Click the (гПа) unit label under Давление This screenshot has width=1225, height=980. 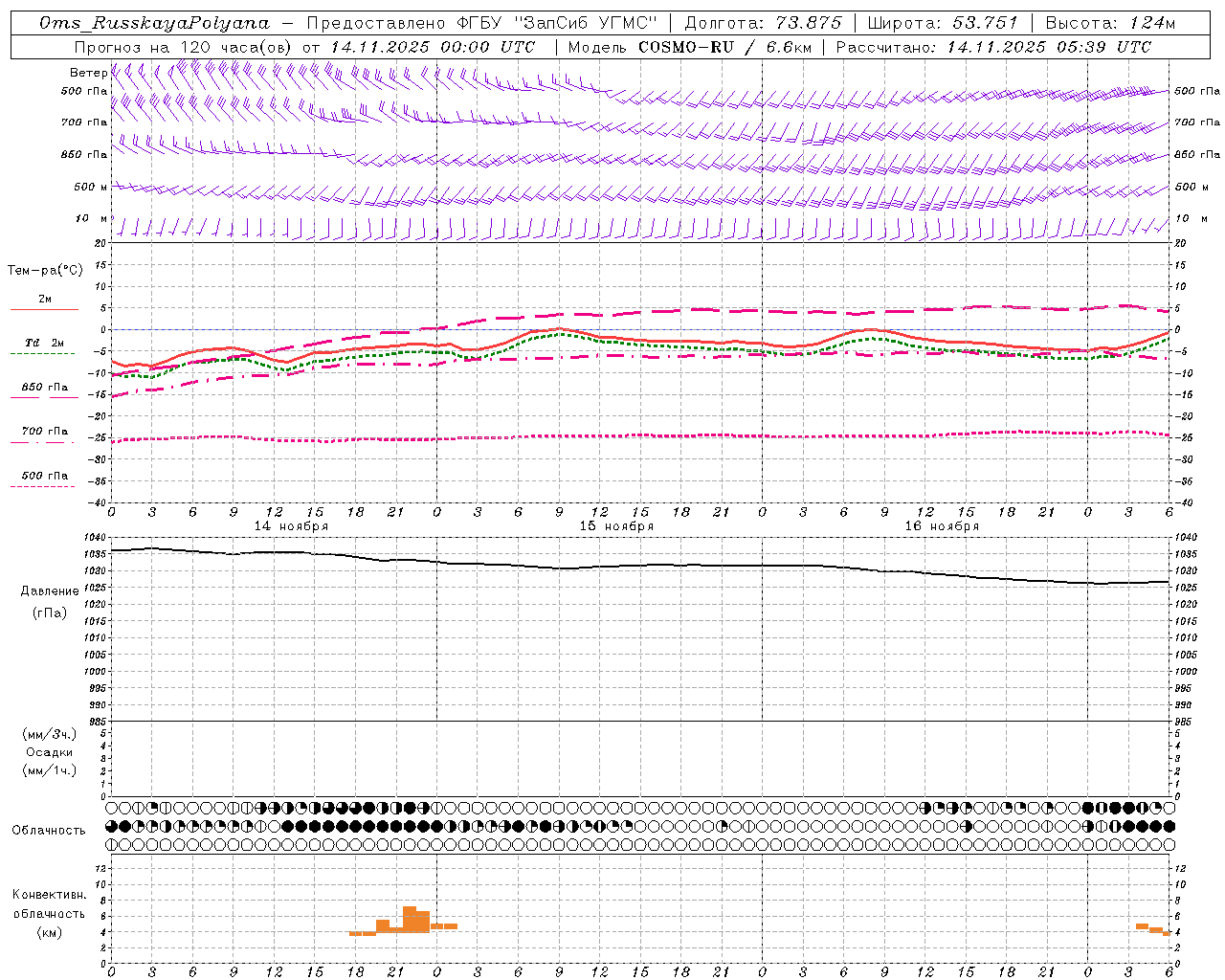tap(50, 613)
